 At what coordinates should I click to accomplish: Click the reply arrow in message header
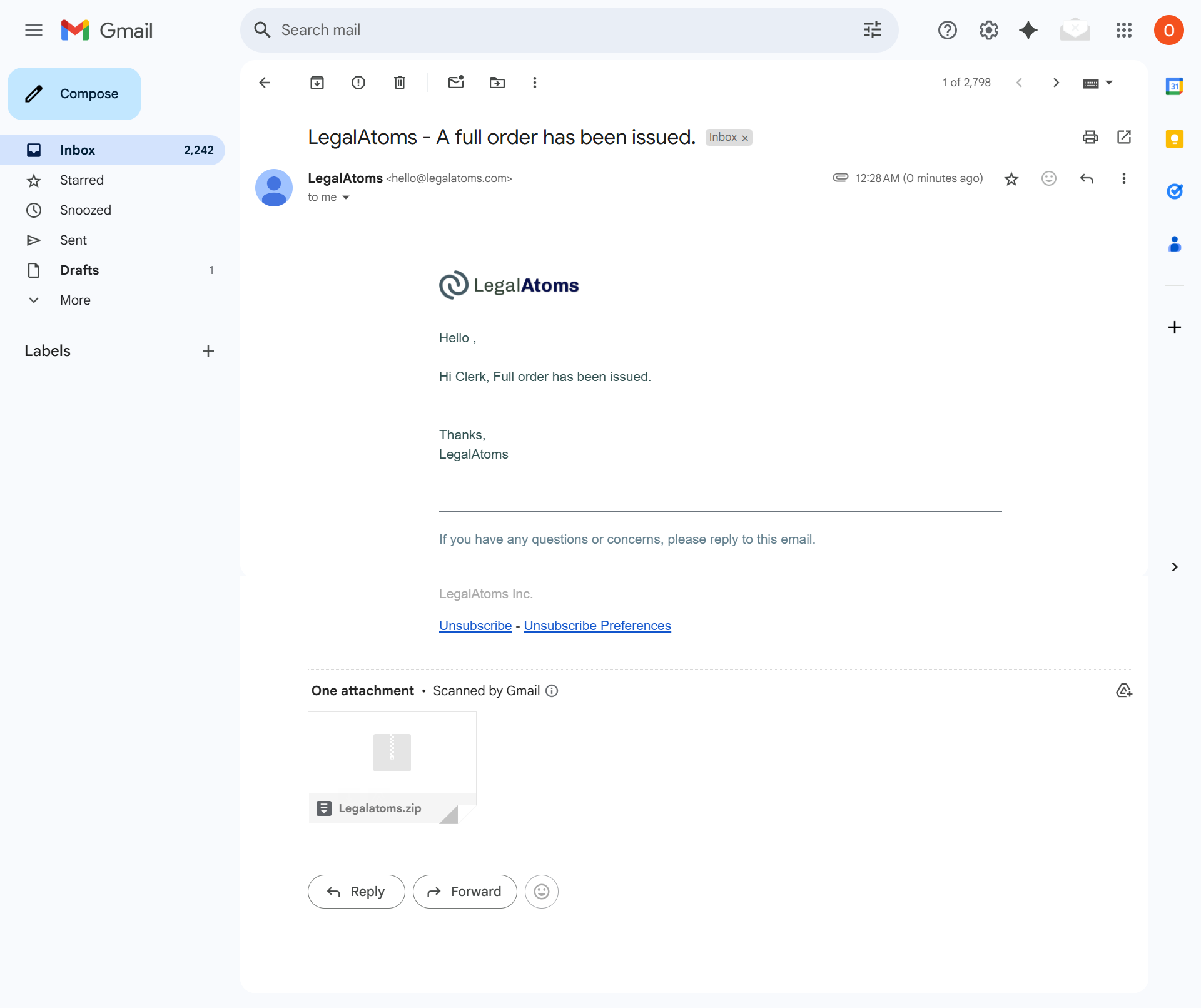point(1087,179)
